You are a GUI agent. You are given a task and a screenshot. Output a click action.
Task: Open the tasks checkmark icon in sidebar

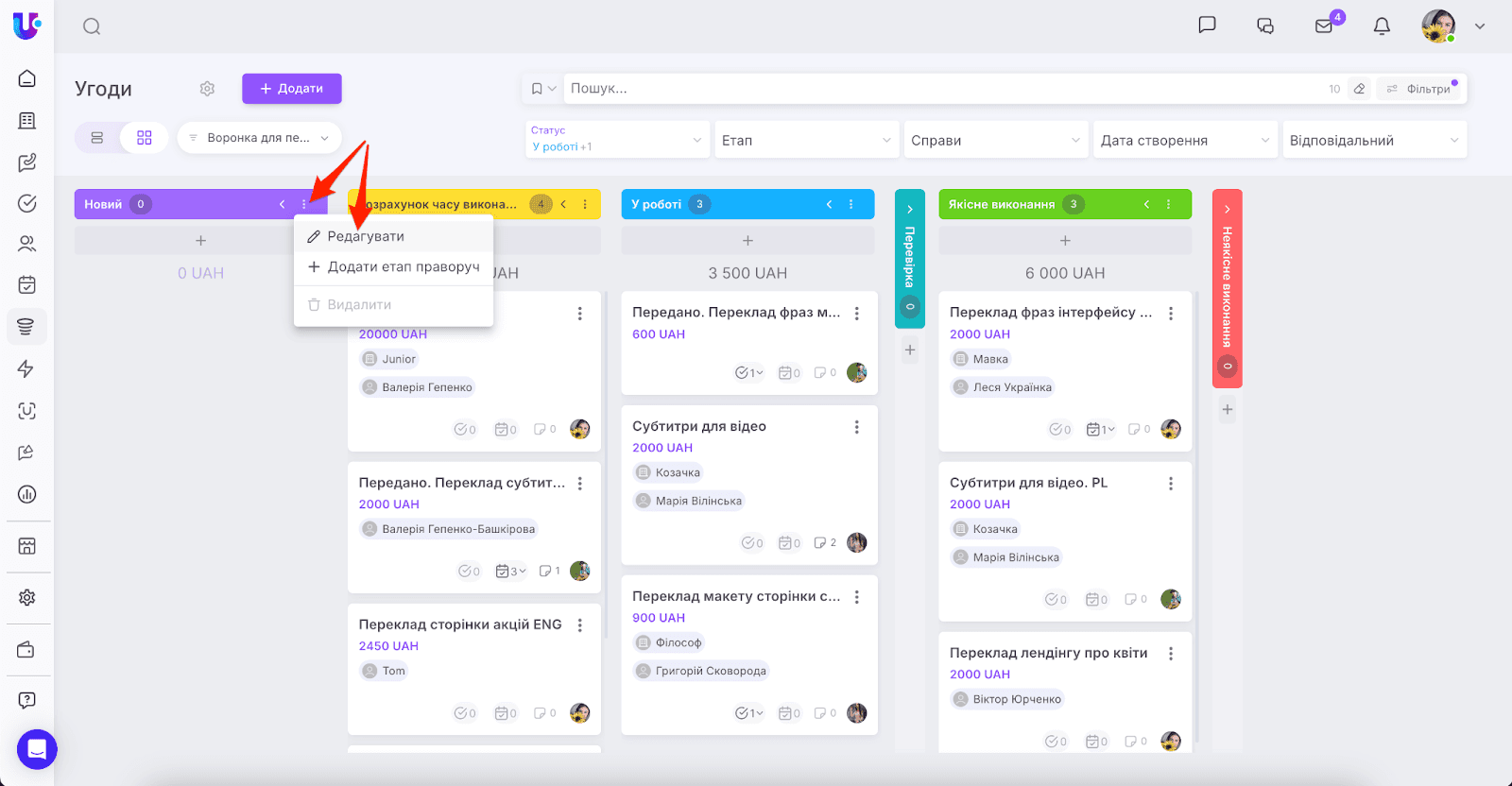(27, 203)
